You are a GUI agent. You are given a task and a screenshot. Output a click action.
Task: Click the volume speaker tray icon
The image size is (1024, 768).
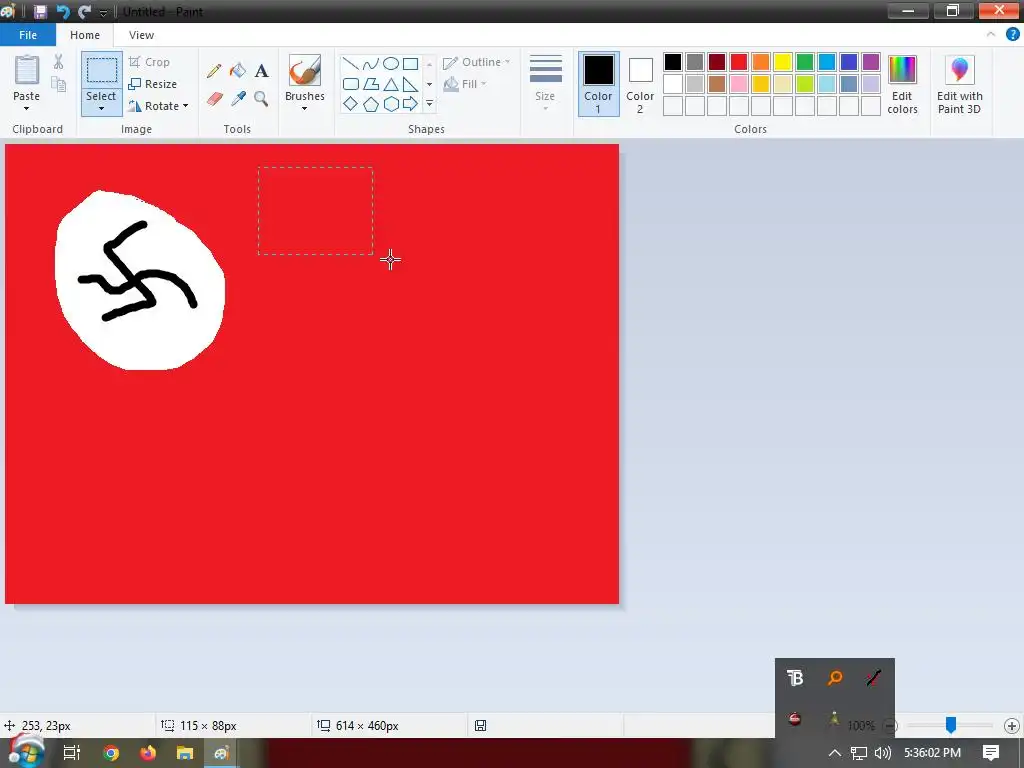[882, 753]
